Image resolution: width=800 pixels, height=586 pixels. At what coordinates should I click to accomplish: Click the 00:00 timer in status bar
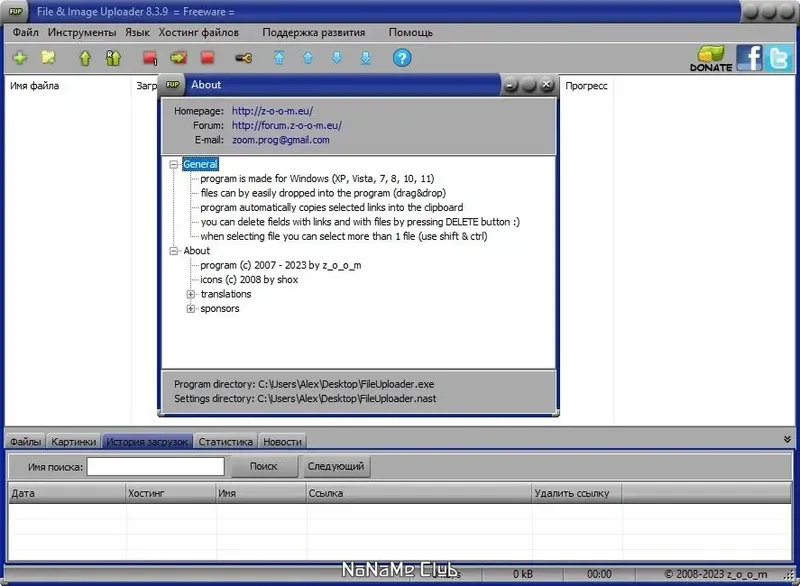599,574
